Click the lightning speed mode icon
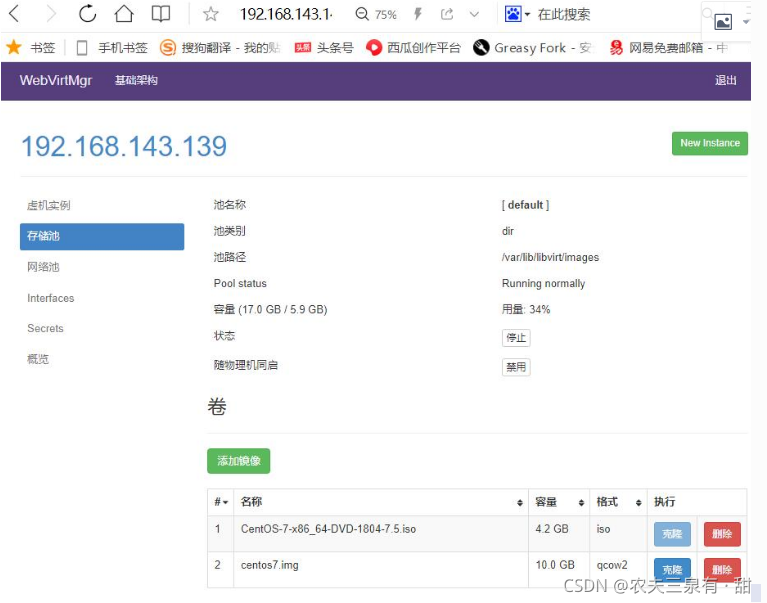This screenshot has height=603, width=767. coord(418,14)
